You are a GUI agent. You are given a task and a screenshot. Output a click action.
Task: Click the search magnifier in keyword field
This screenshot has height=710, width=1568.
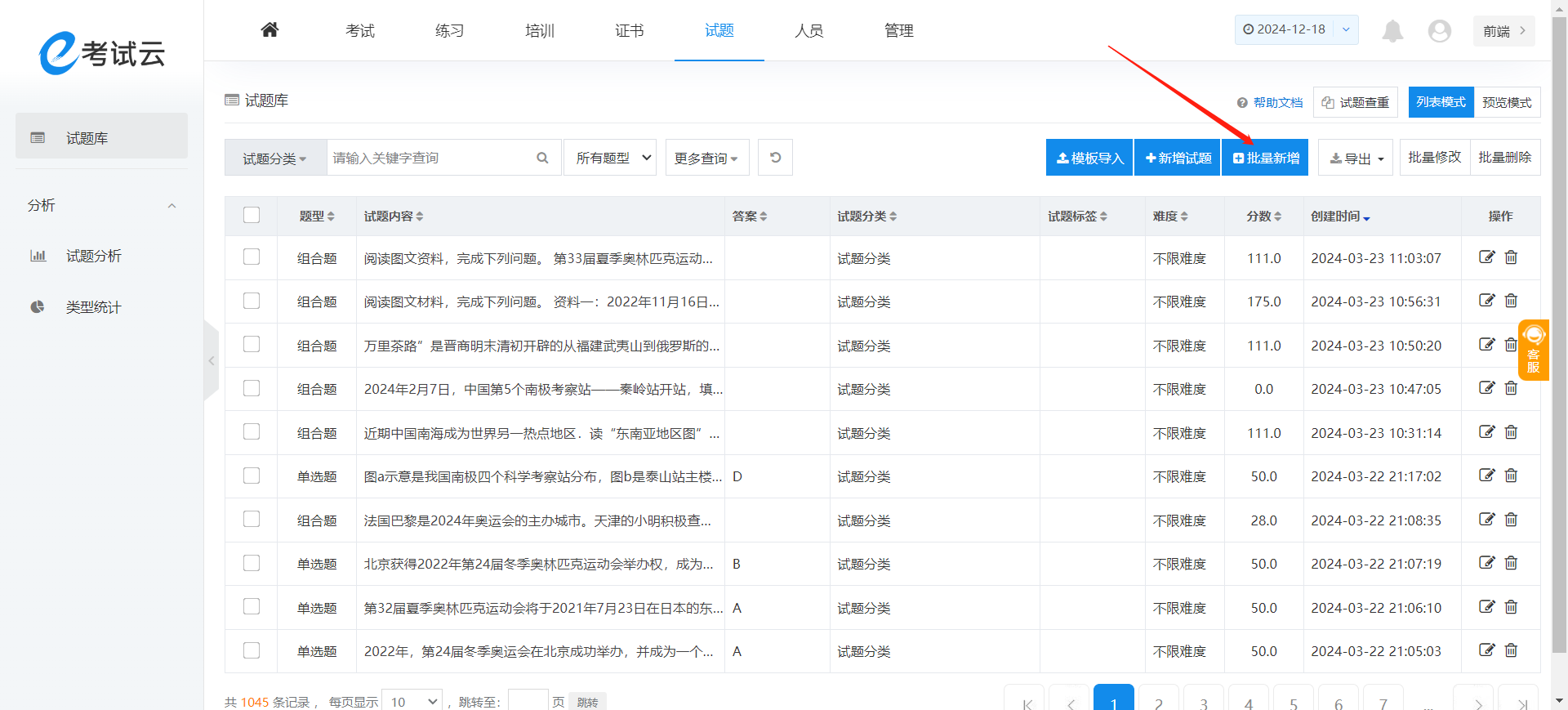pyautogui.click(x=542, y=158)
